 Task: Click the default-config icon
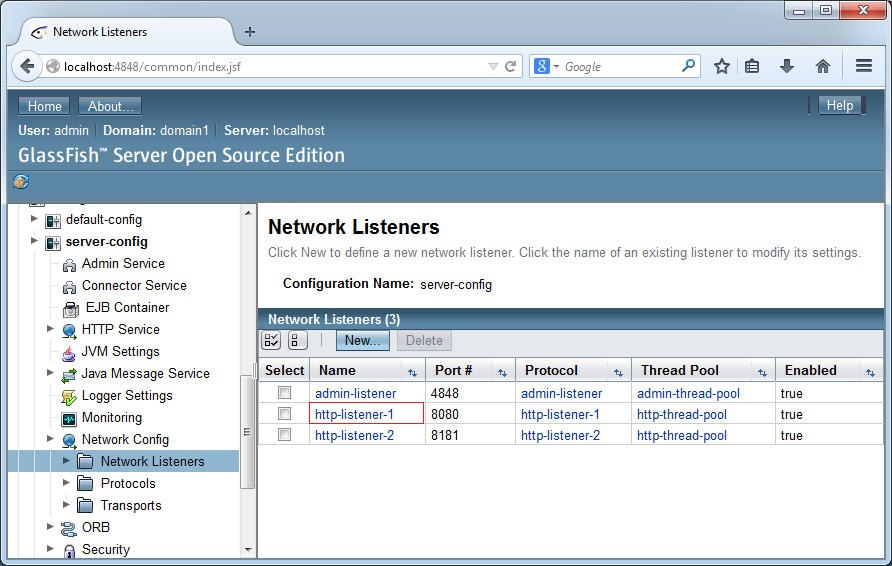click(53, 221)
